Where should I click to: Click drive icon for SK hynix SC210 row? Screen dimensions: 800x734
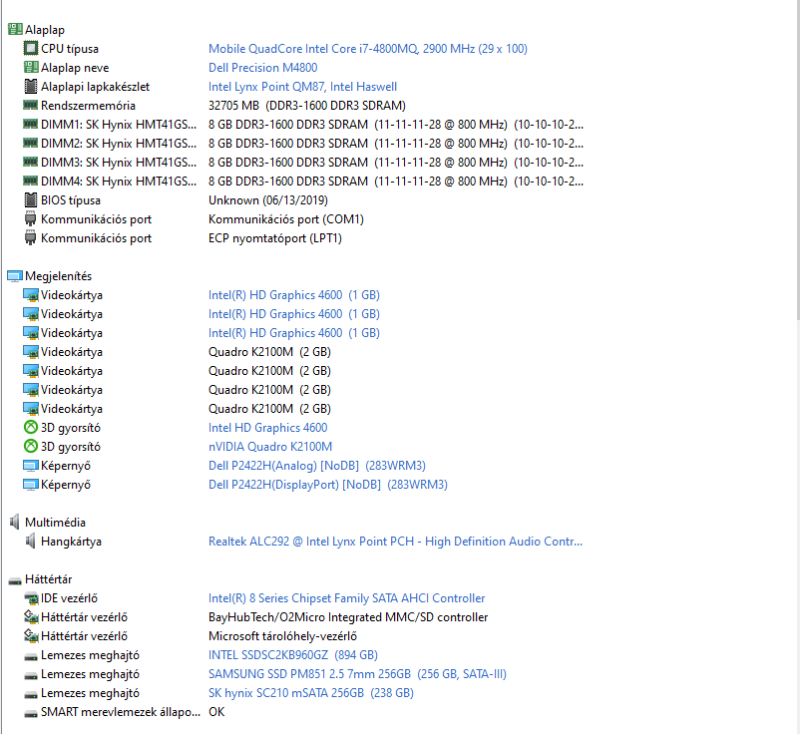click(x=31, y=694)
